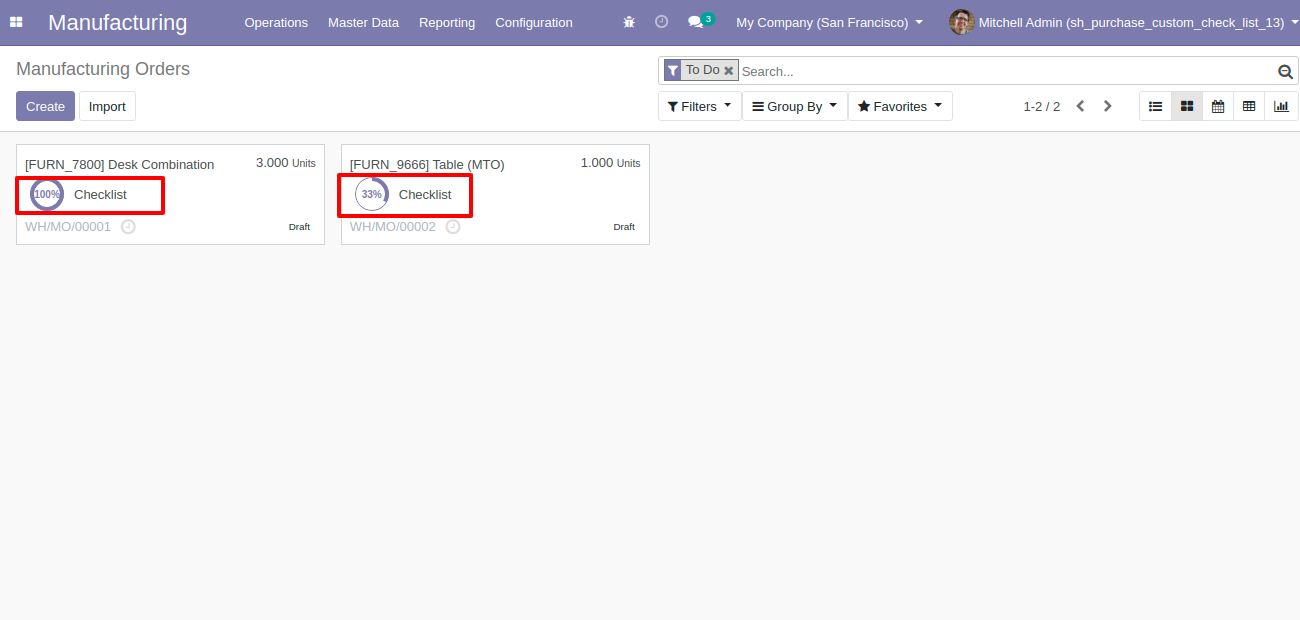Viewport: 1300px width, 620px height.
Task: Switch to list view
Action: 1155,106
